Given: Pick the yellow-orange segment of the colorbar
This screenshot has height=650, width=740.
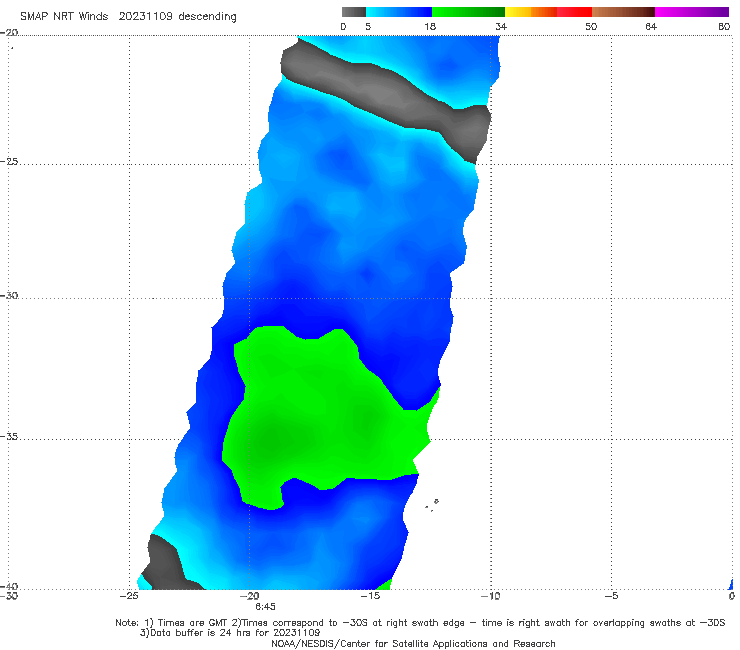Looking at the screenshot, I should coord(531,12).
